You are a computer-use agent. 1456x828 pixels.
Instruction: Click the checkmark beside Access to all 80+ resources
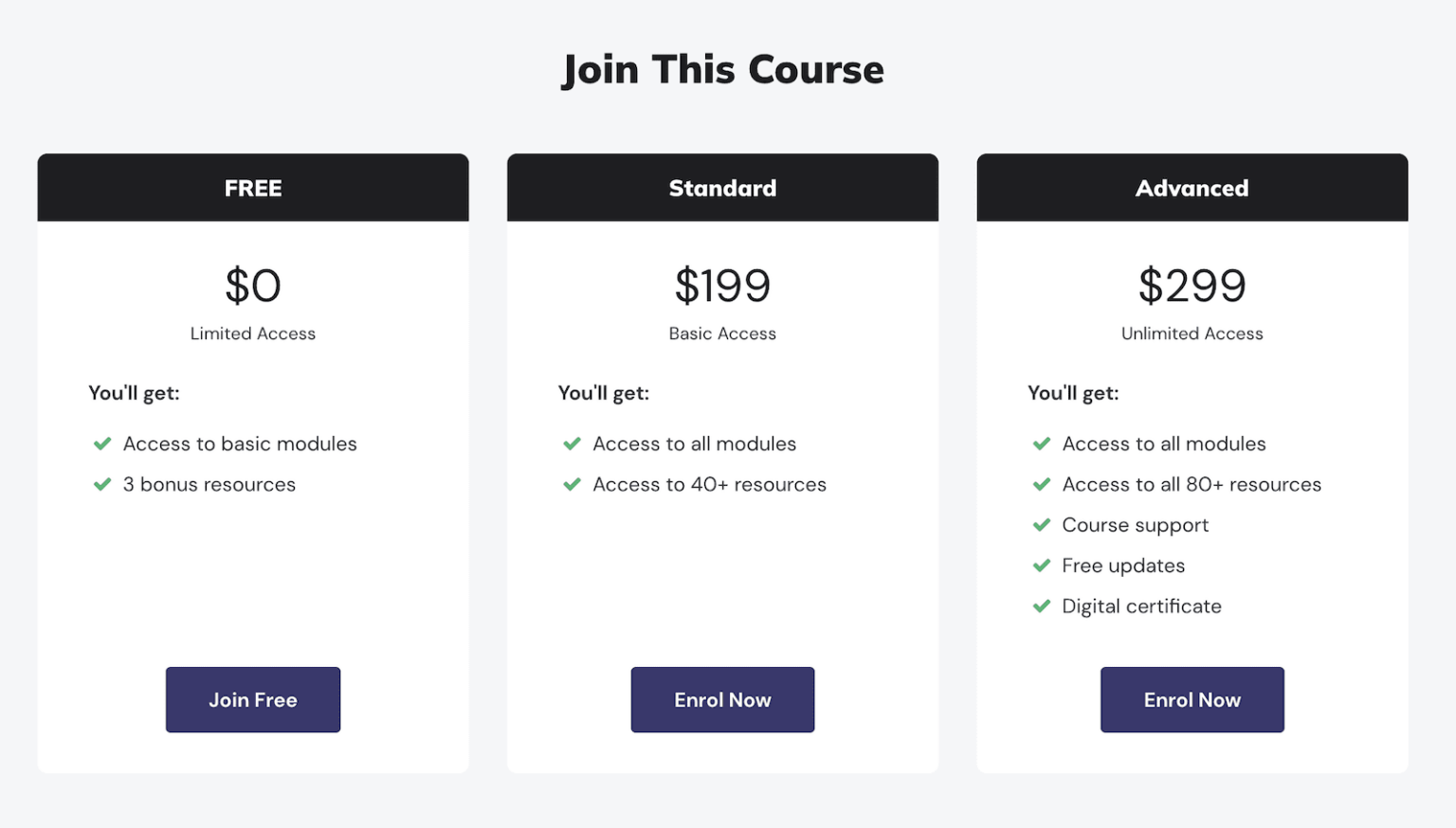coord(1042,484)
